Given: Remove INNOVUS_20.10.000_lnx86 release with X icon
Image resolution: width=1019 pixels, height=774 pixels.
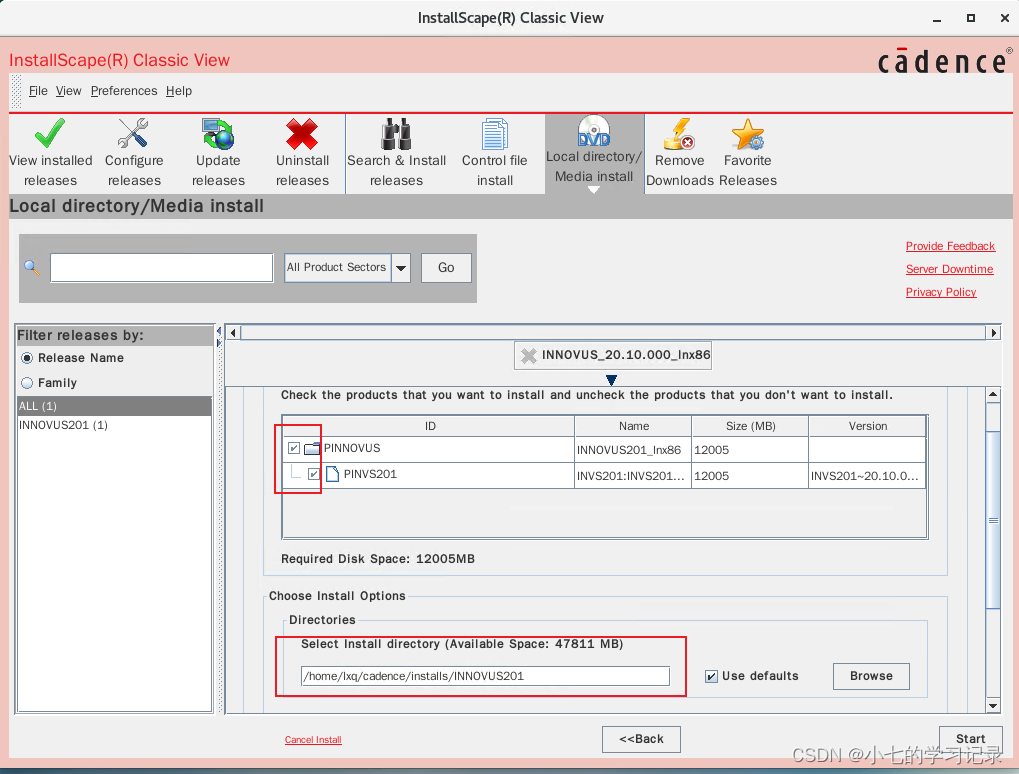Looking at the screenshot, I should [x=529, y=355].
